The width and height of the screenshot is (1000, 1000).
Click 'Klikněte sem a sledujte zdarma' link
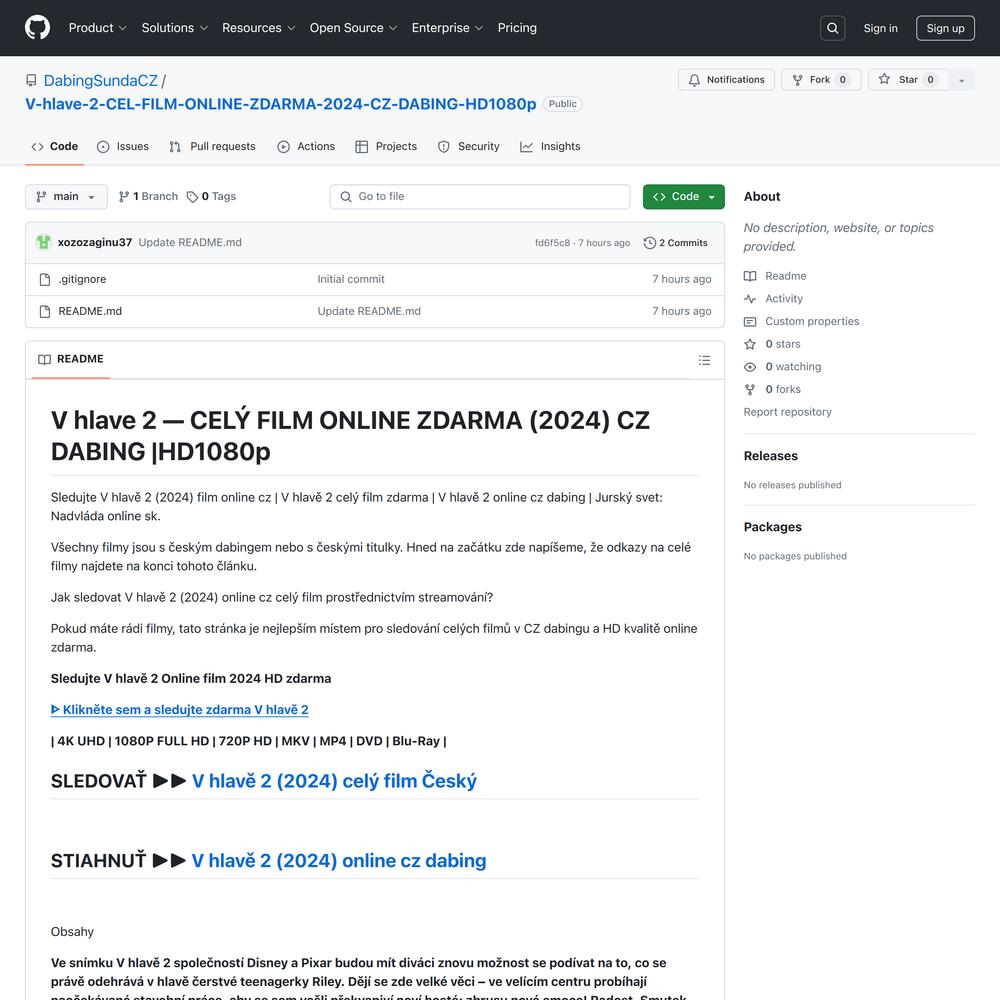tap(180, 710)
